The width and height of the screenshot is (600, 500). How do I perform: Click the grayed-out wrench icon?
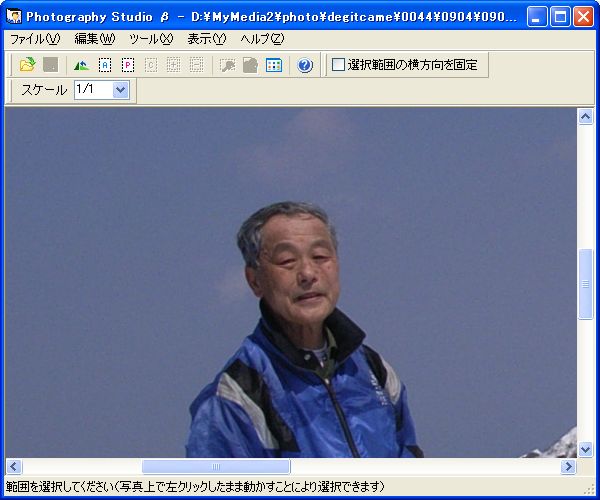click(x=227, y=65)
